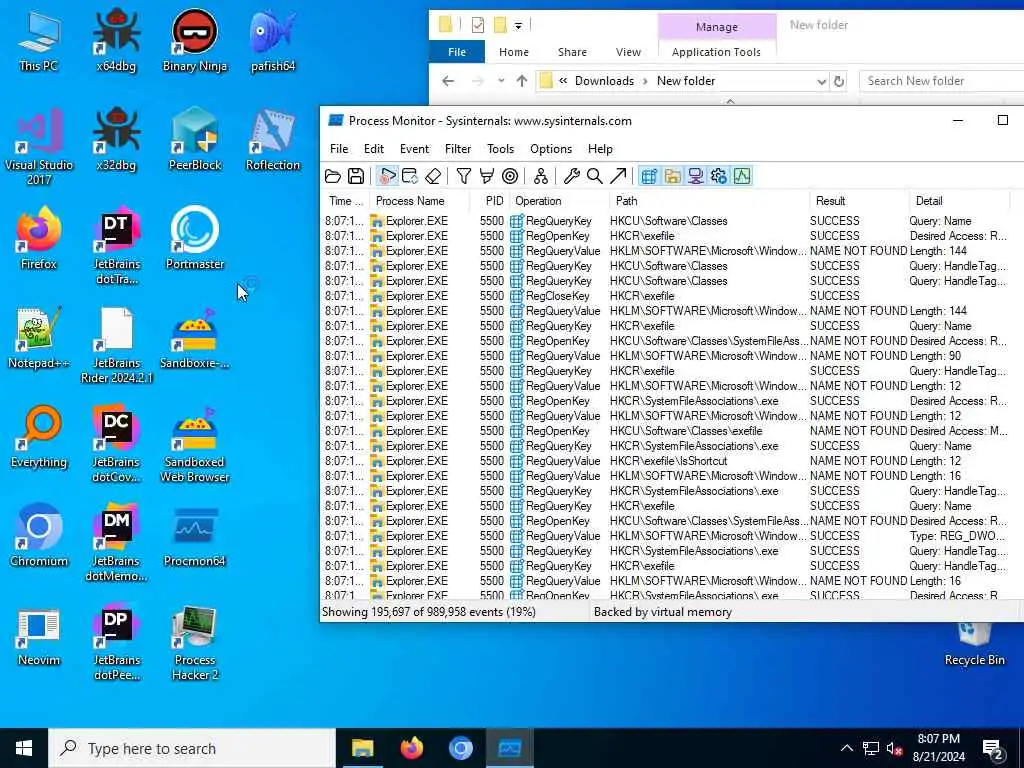
Task: Select the pafish64 desktop icon
Action: pyautogui.click(x=273, y=40)
